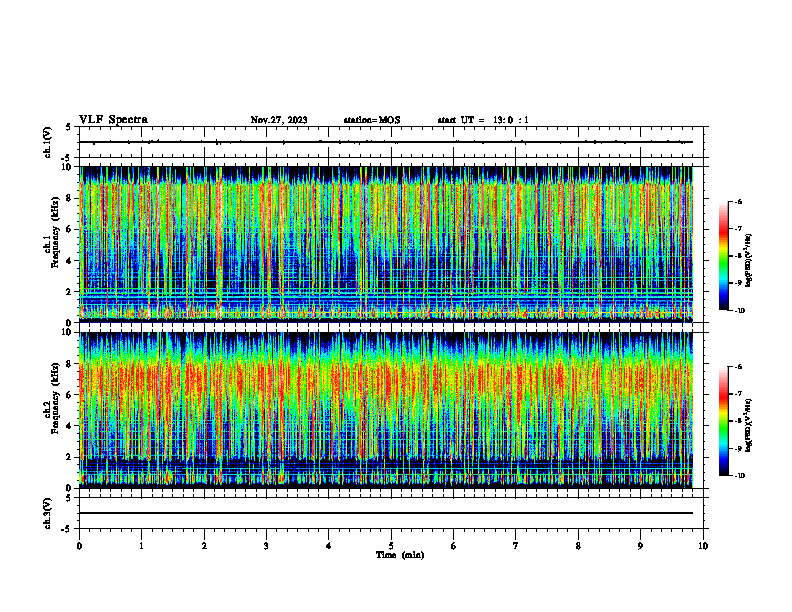Click the "-7" label on ch.2 color bar
792x612 pixels.
point(738,394)
